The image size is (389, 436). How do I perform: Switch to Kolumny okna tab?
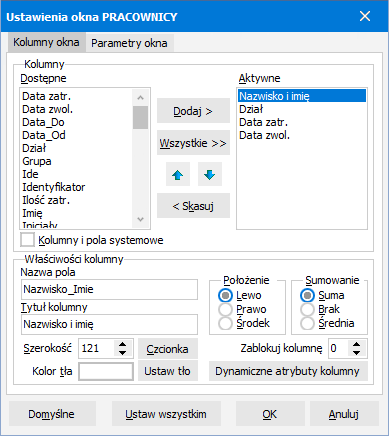pos(46,42)
